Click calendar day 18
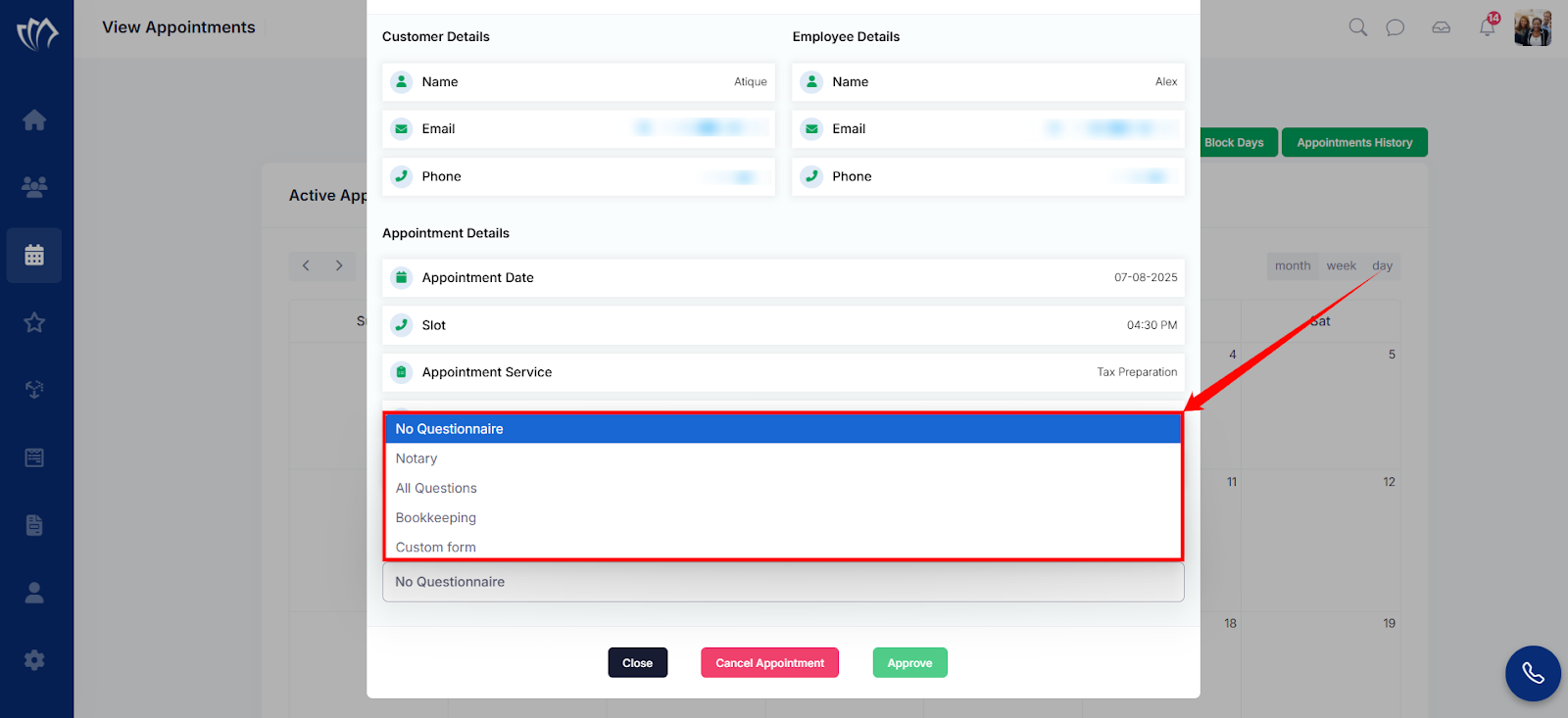Viewport: 1568px width, 718px height. tap(1230, 623)
